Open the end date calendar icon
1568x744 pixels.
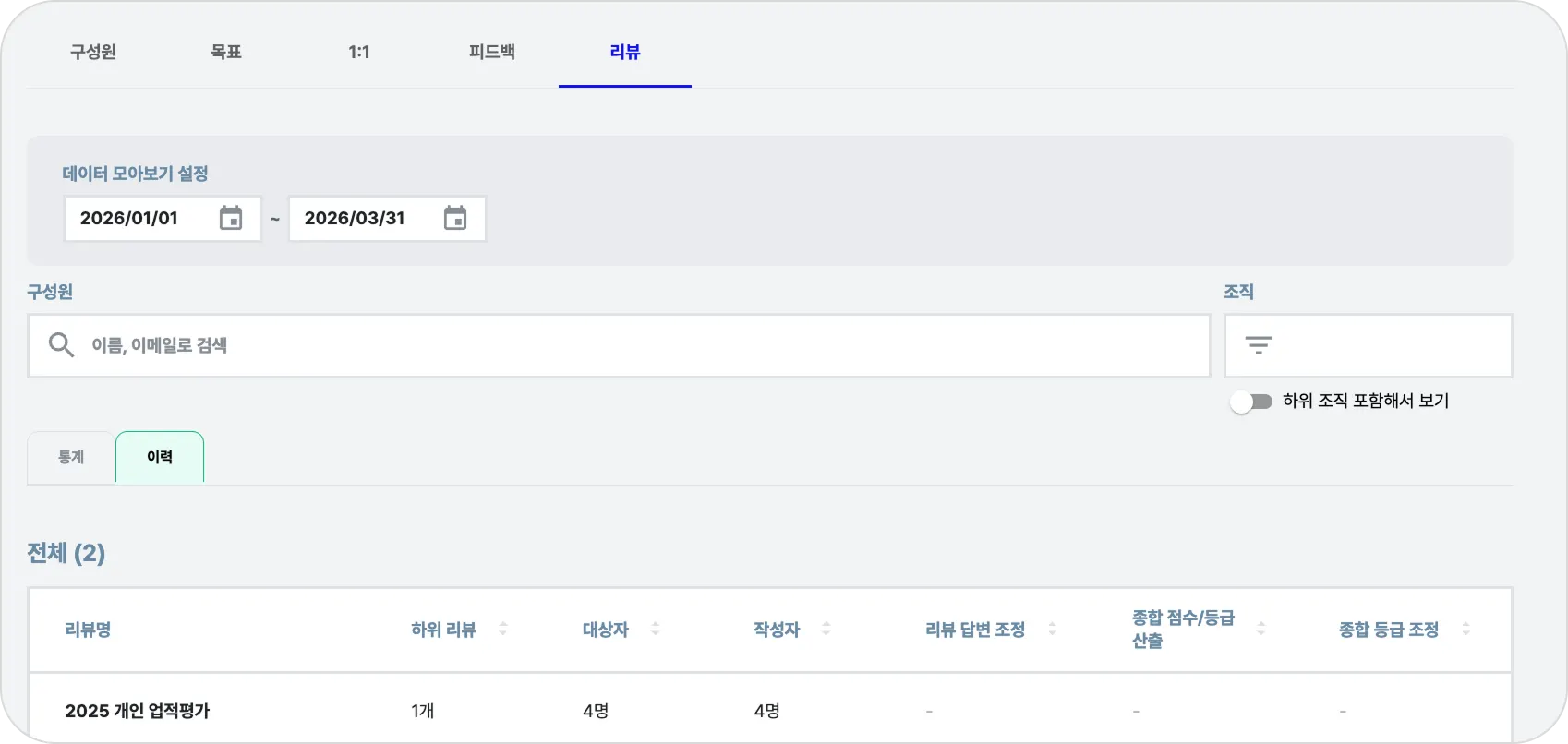click(455, 219)
